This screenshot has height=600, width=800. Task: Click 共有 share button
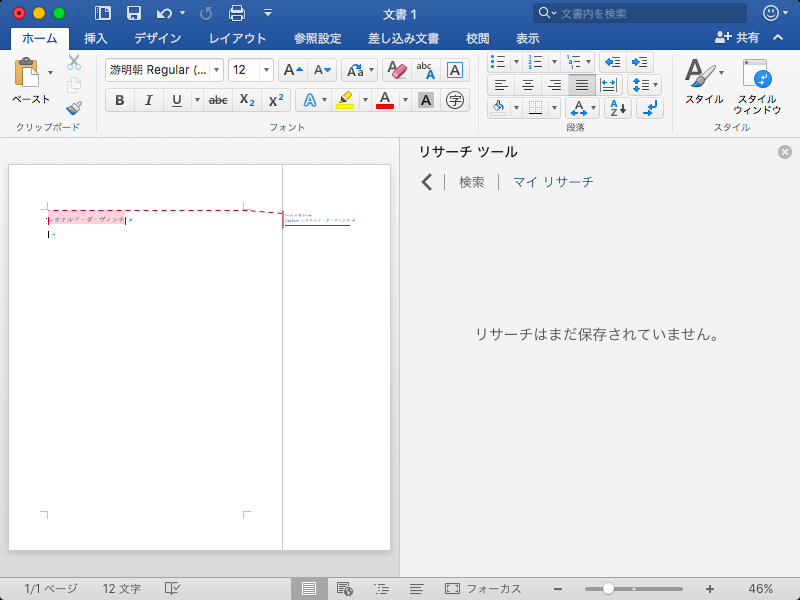[x=737, y=37]
